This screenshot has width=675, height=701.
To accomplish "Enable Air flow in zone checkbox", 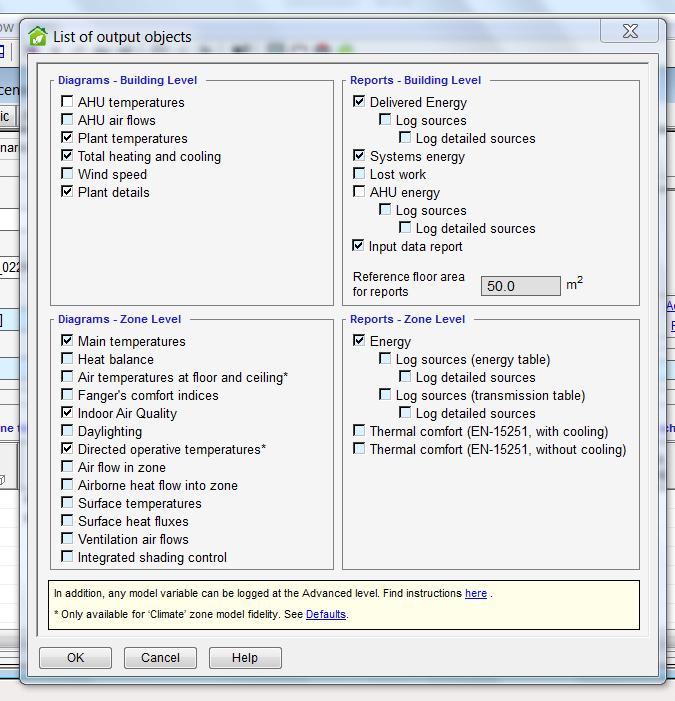I will tap(67, 466).
